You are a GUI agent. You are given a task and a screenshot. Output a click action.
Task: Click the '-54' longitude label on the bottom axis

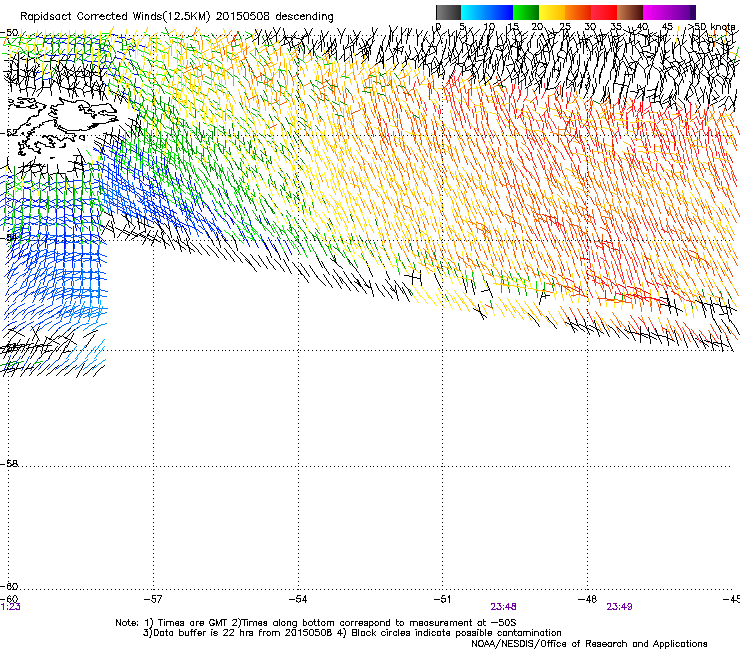[x=298, y=599]
